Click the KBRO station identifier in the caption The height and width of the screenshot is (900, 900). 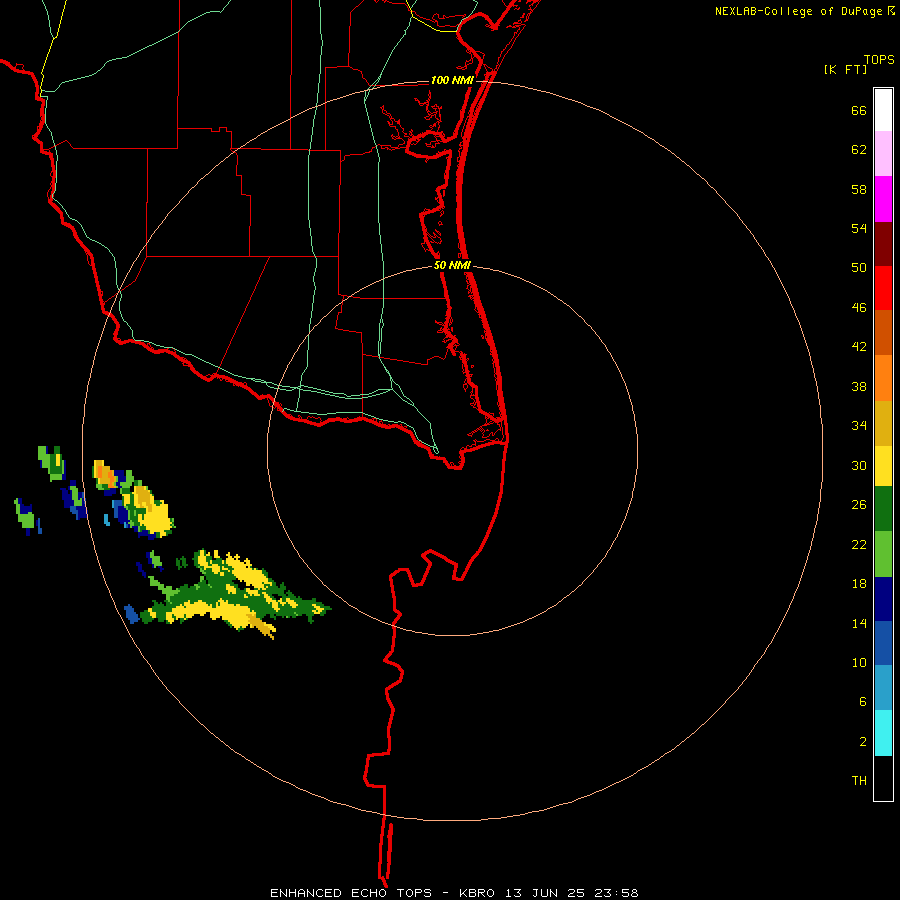click(478, 893)
